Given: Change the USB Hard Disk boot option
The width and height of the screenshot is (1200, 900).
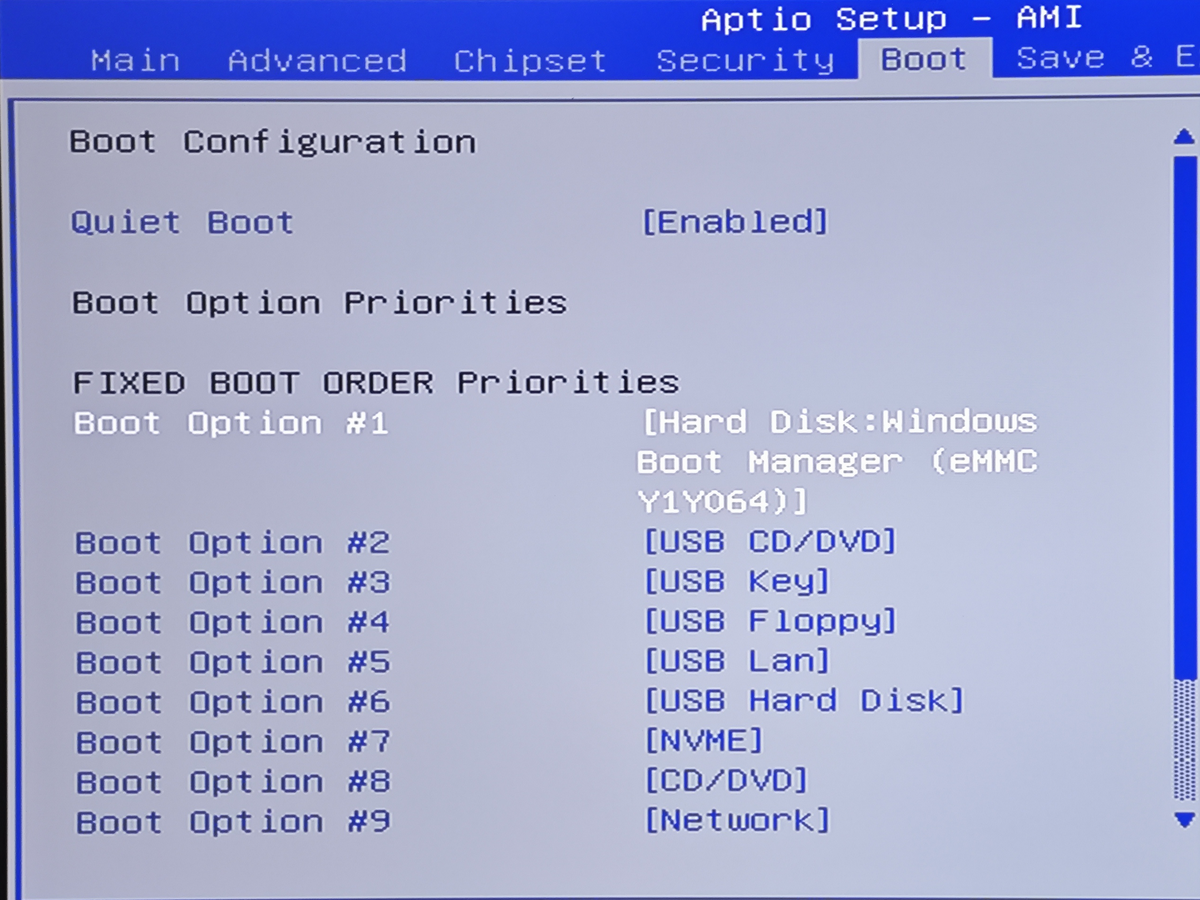Looking at the screenshot, I should point(800,701).
